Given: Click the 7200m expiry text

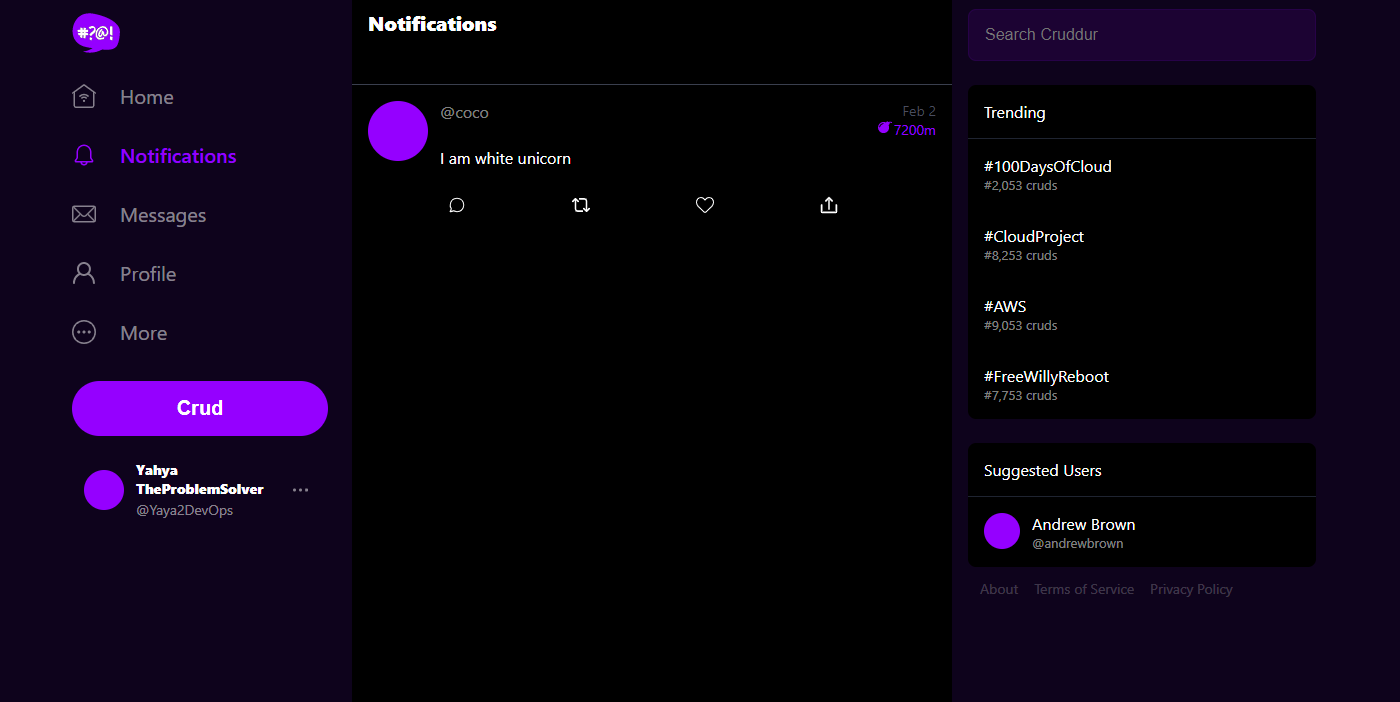Looking at the screenshot, I should coord(915,130).
